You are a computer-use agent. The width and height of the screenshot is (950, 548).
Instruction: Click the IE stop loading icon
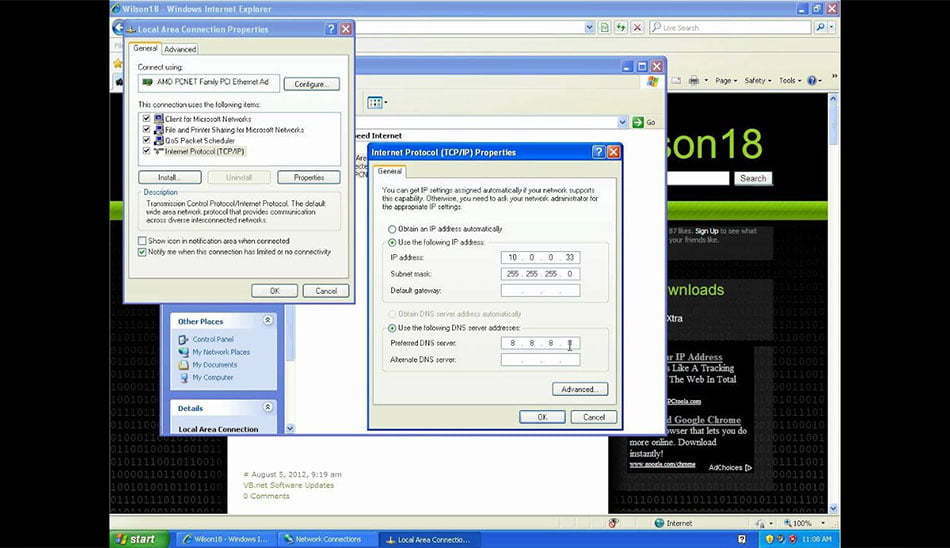637,27
